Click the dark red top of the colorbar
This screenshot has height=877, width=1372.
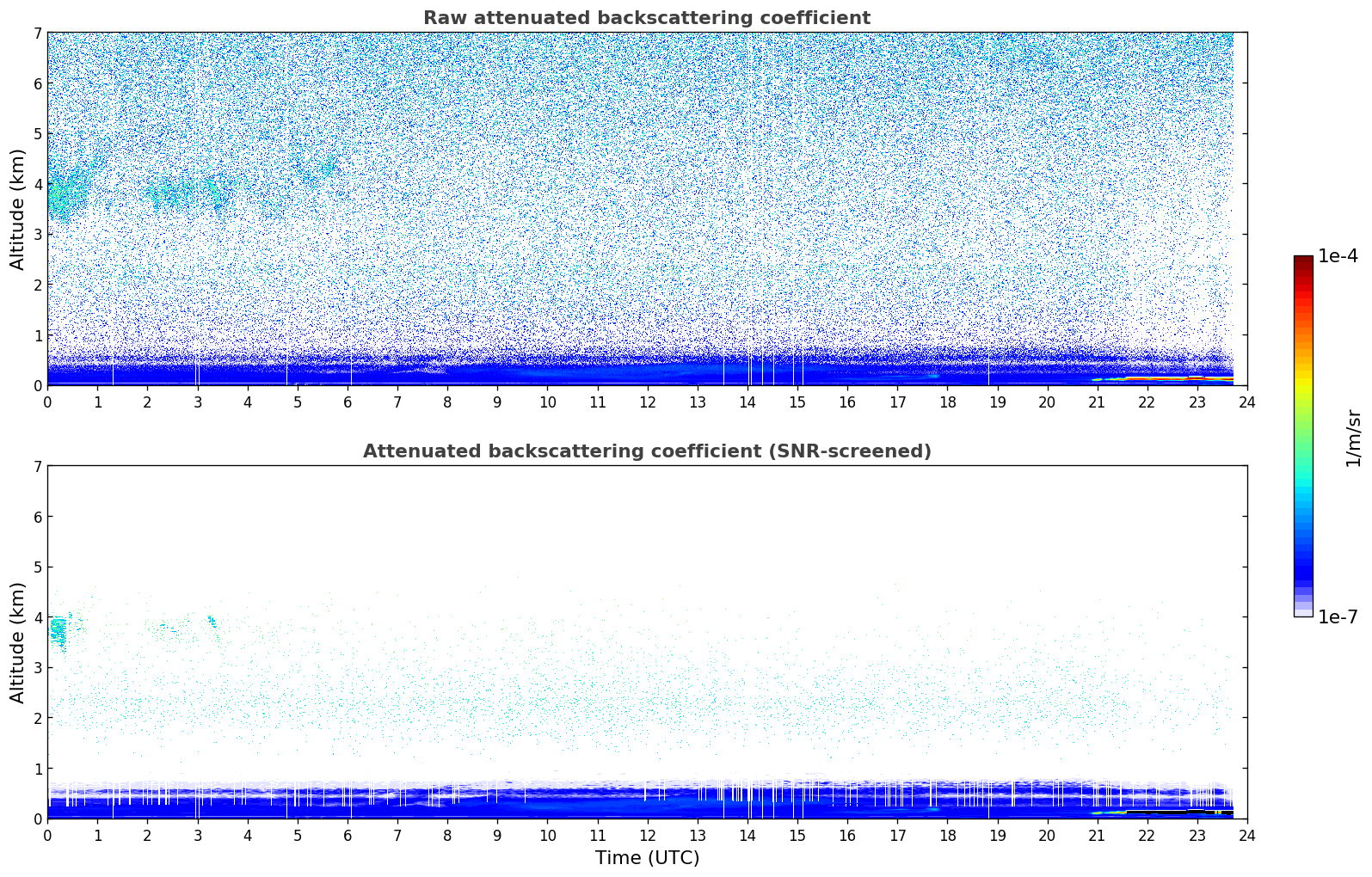[x=1303, y=261]
